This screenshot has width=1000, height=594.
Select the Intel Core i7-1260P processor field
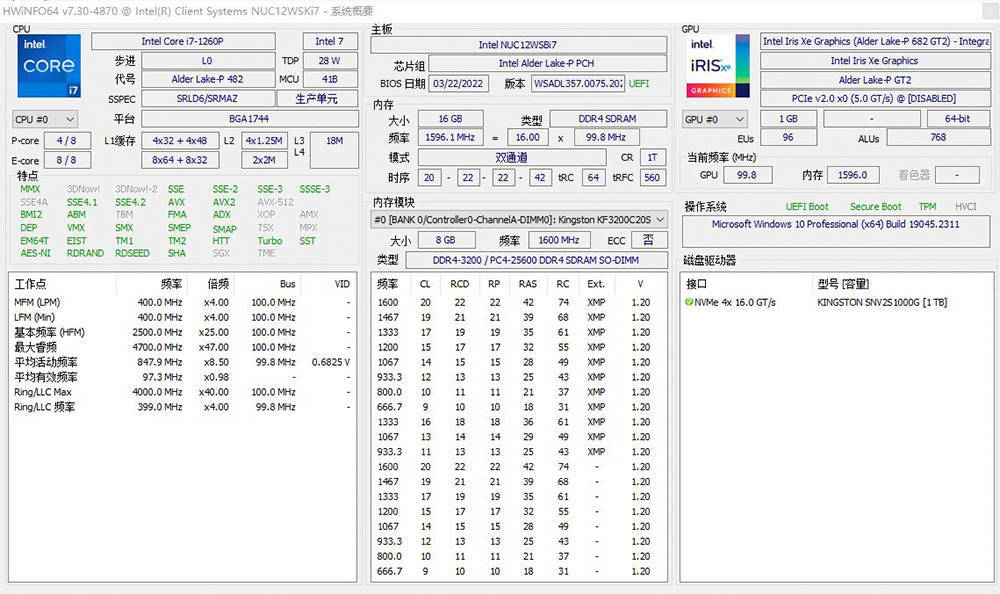tap(183, 41)
